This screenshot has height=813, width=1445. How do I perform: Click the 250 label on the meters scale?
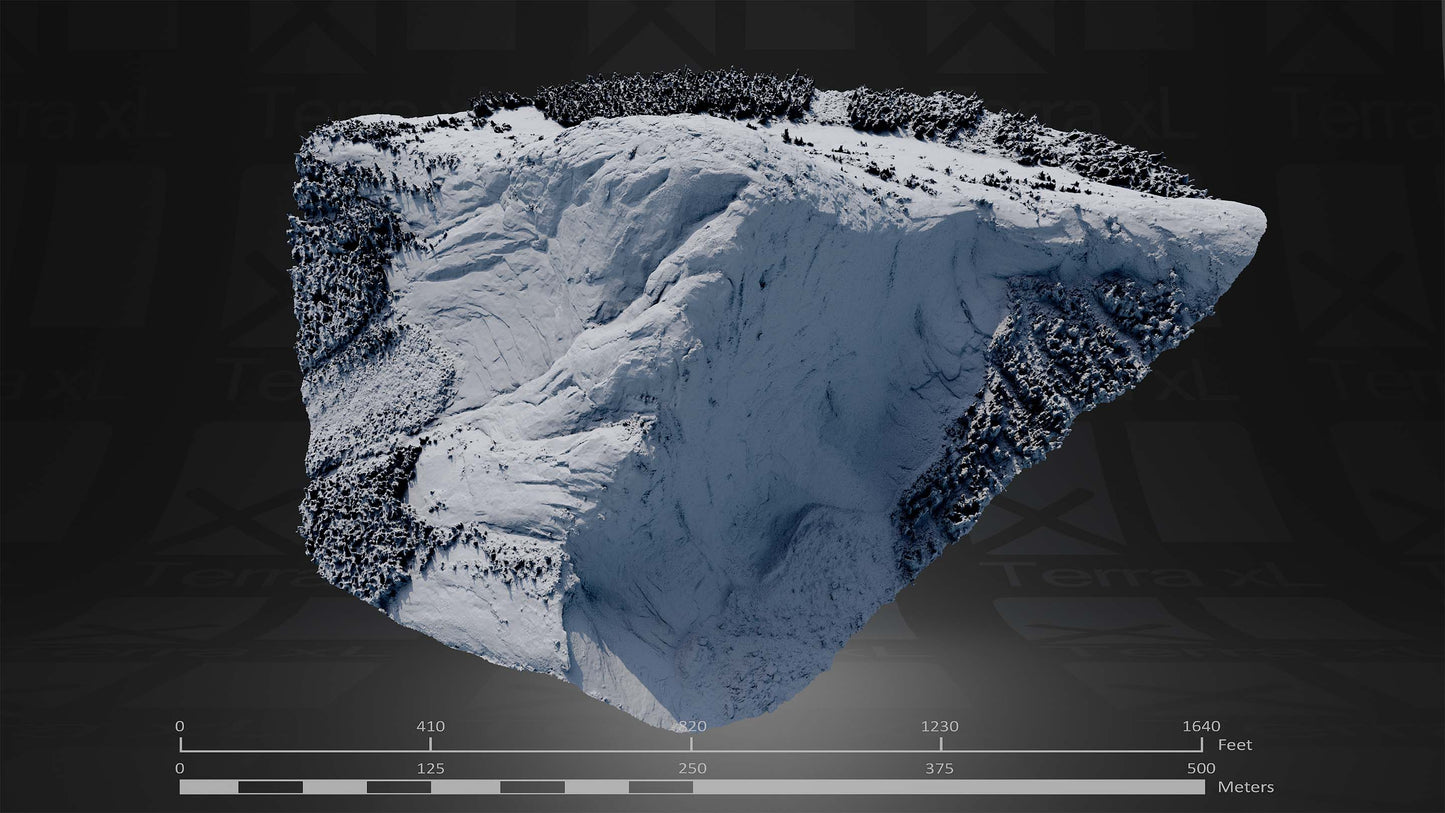pos(692,769)
